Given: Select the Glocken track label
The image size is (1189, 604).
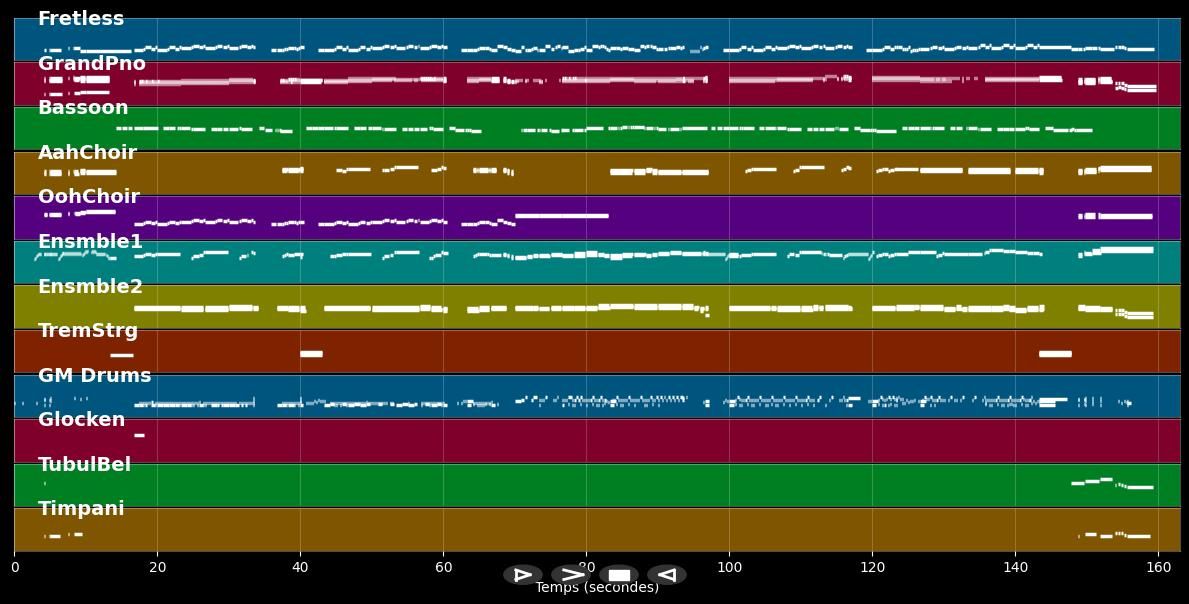Looking at the screenshot, I should 82,420.
